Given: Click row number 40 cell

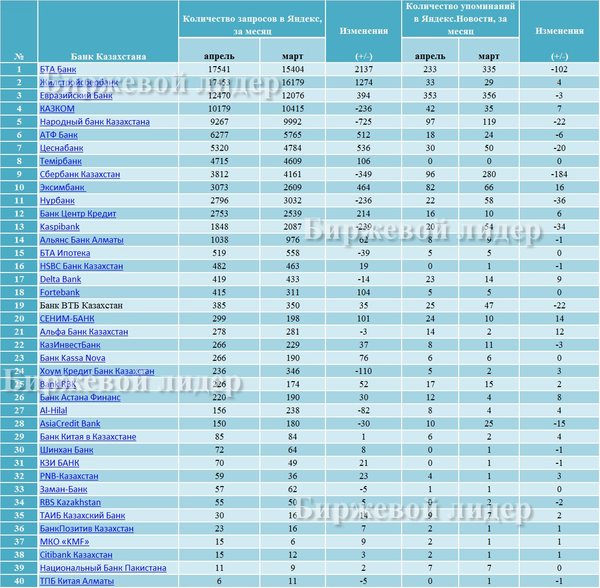Looking at the screenshot, I should (x=19, y=581).
